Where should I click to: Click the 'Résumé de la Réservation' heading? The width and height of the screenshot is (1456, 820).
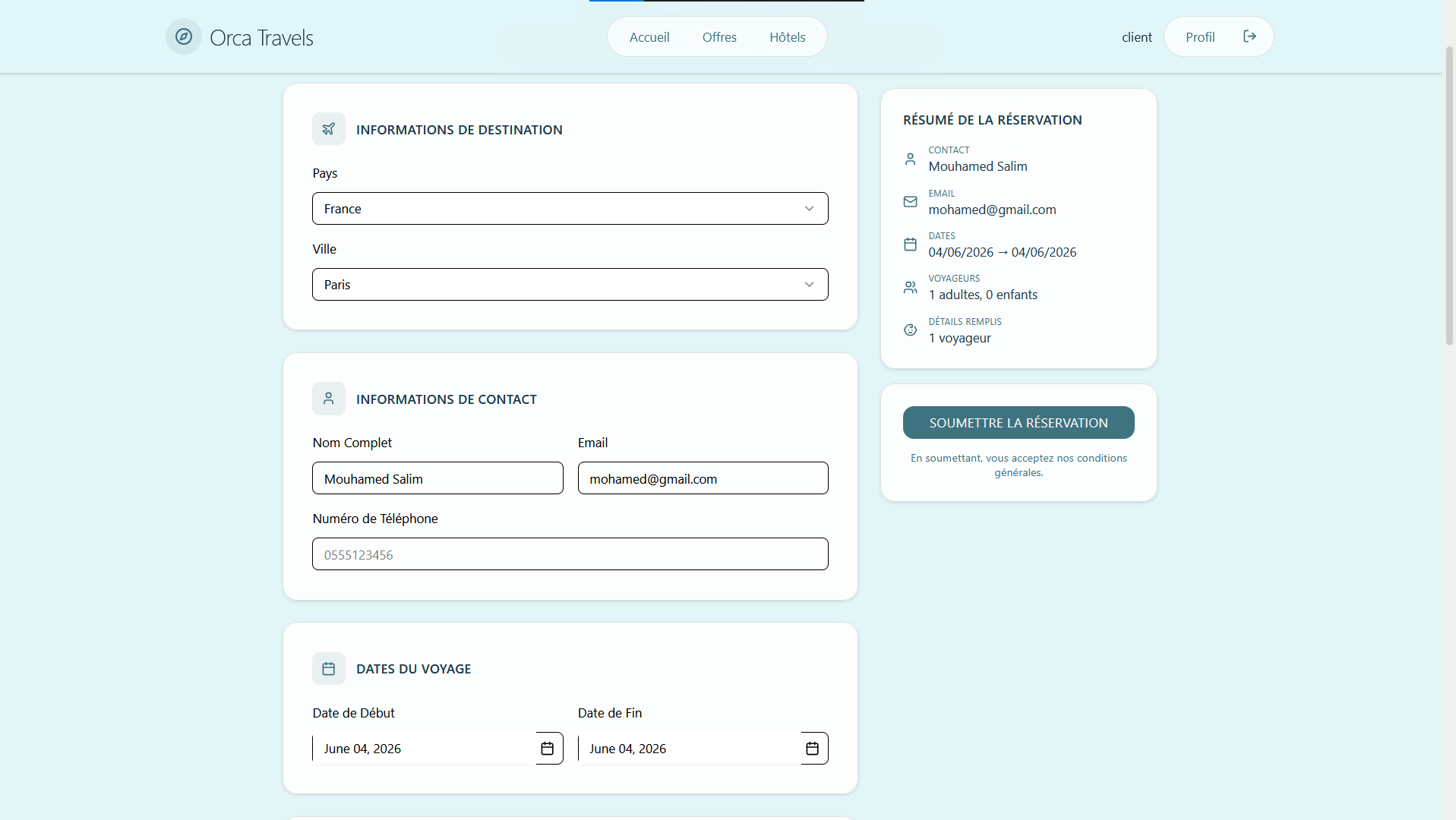coord(992,120)
